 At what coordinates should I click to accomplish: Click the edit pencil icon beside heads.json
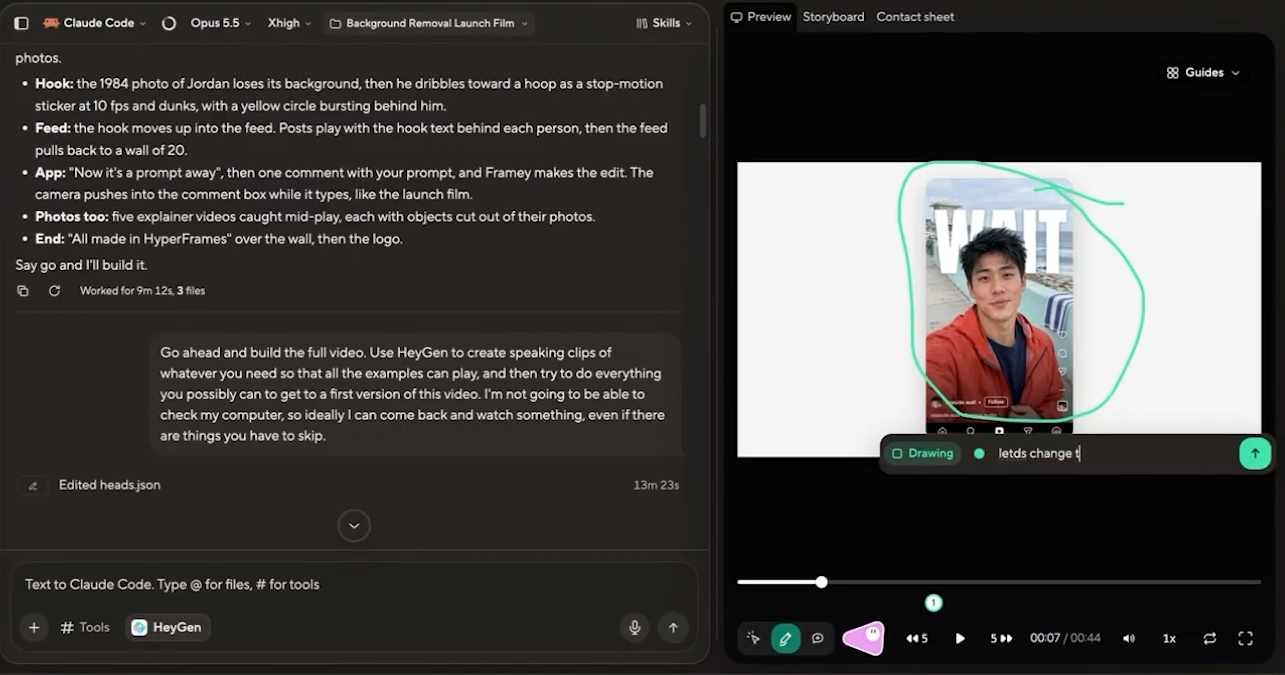pyautogui.click(x=33, y=485)
